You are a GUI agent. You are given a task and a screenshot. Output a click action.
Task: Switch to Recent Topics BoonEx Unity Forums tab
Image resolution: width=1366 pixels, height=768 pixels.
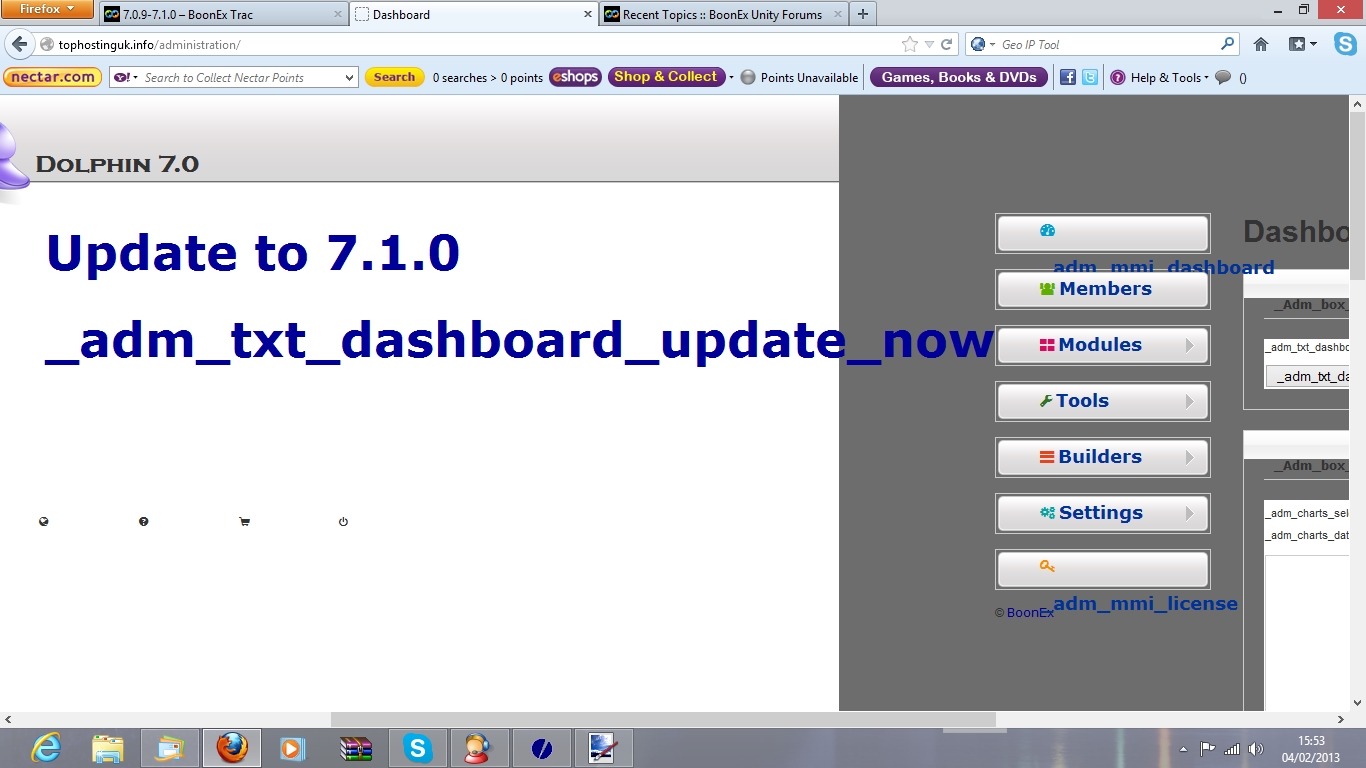pos(724,14)
